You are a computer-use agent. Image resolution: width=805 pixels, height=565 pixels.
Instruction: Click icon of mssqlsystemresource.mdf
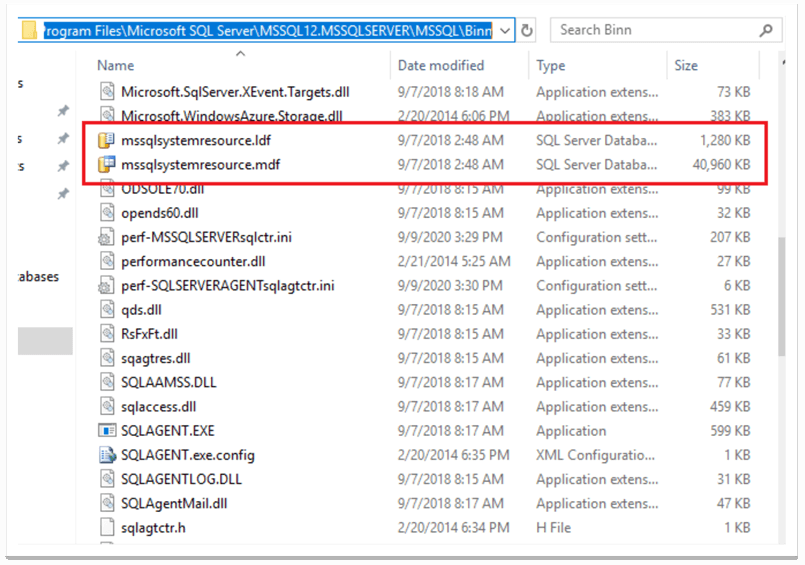click(x=106, y=164)
